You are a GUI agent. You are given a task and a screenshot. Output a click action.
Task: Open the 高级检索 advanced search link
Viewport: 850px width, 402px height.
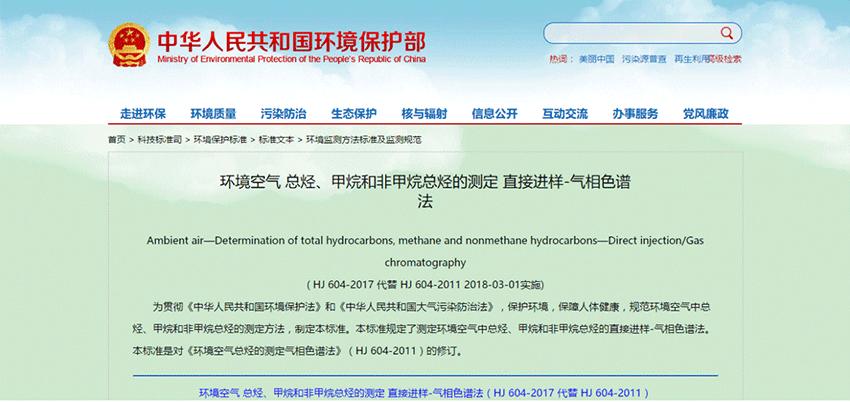pos(725,59)
